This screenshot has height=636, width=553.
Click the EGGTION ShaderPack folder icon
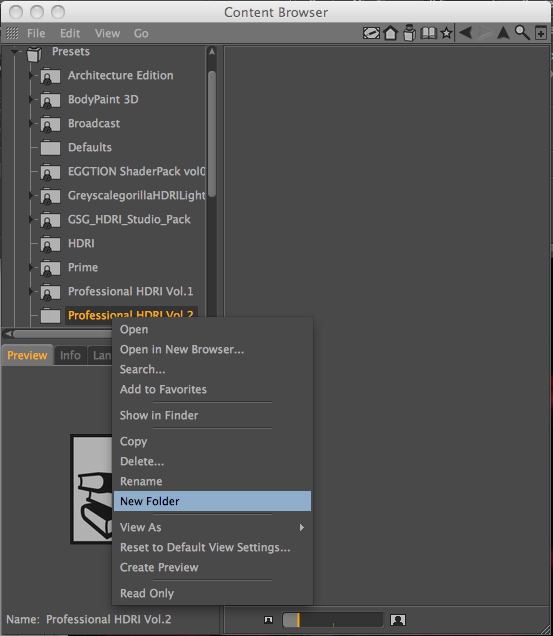click(x=50, y=172)
